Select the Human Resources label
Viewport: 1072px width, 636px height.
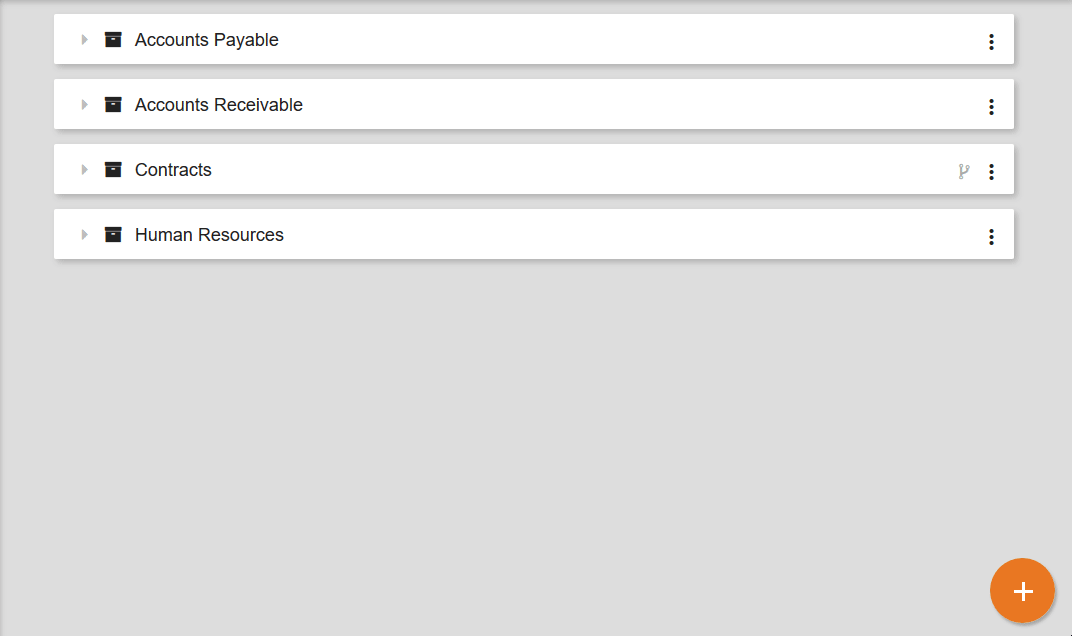point(209,235)
